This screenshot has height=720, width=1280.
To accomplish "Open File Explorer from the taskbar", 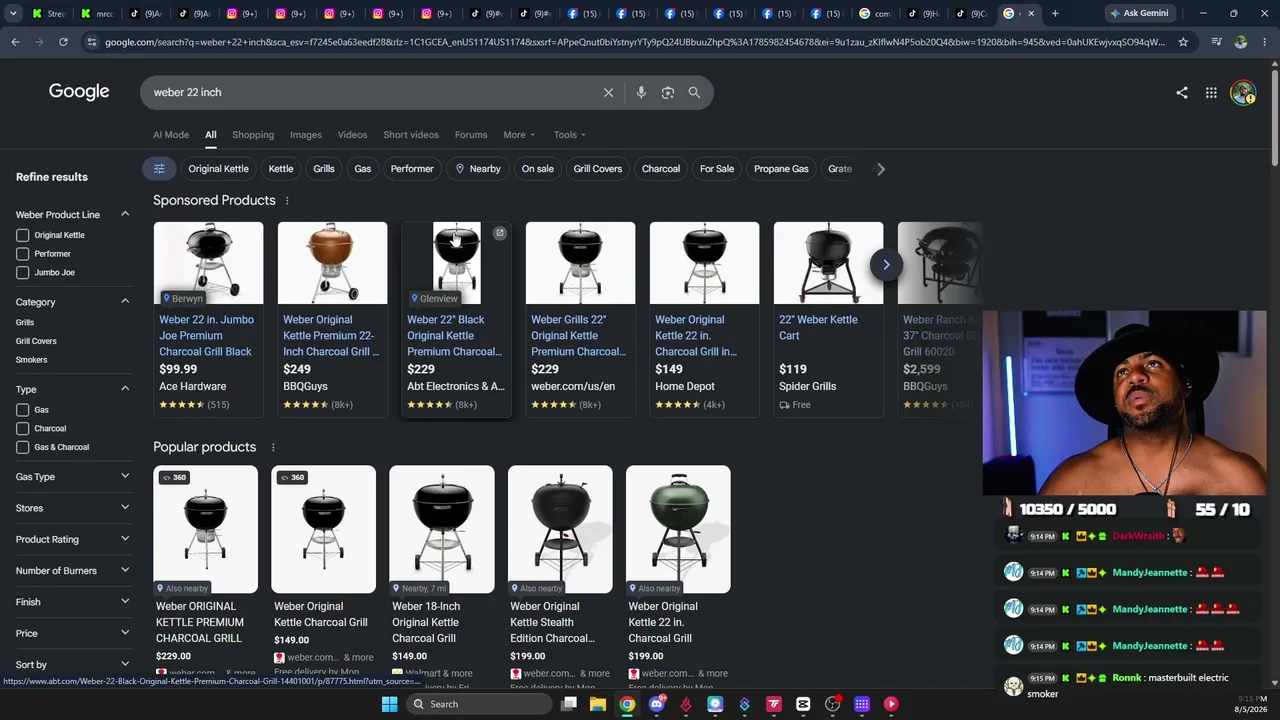I will click(598, 704).
